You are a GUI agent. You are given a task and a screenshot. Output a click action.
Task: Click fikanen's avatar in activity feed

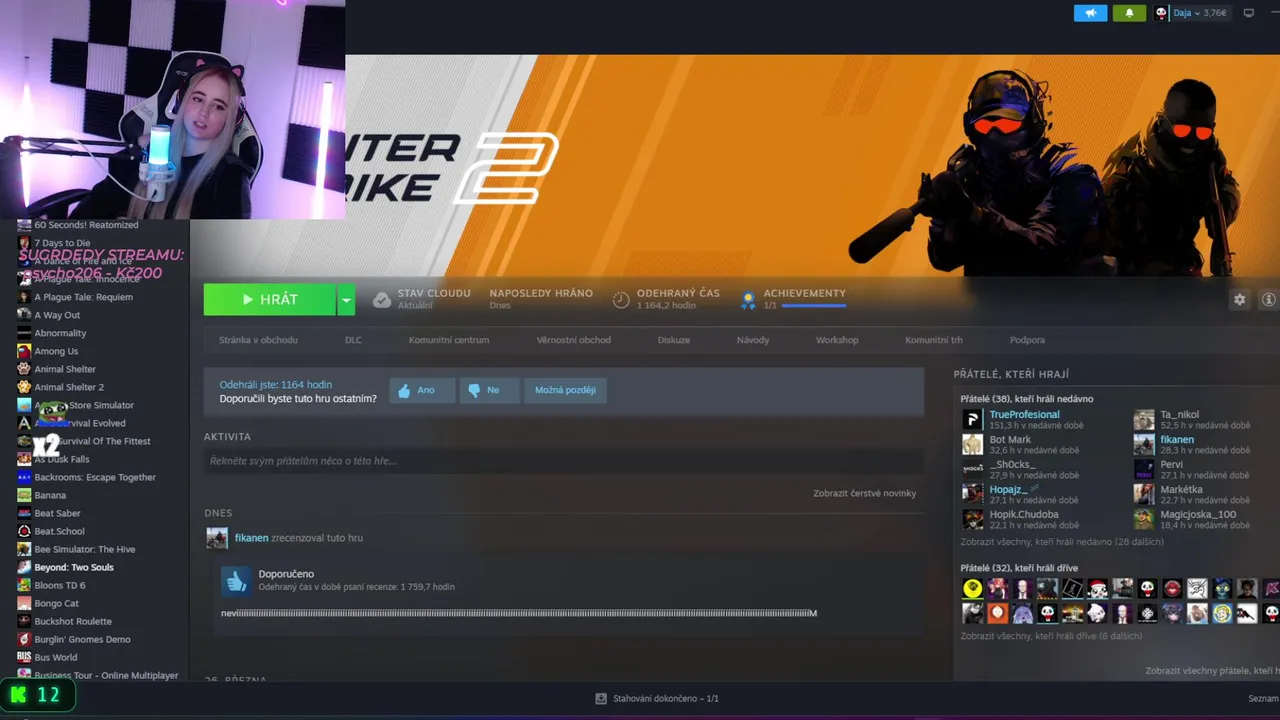(x=217, y=538)
